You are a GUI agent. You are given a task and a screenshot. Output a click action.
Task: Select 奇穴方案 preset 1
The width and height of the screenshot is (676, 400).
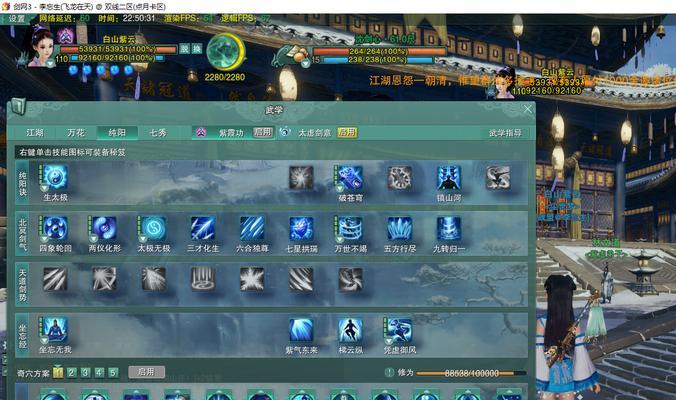tap(58, 372)
